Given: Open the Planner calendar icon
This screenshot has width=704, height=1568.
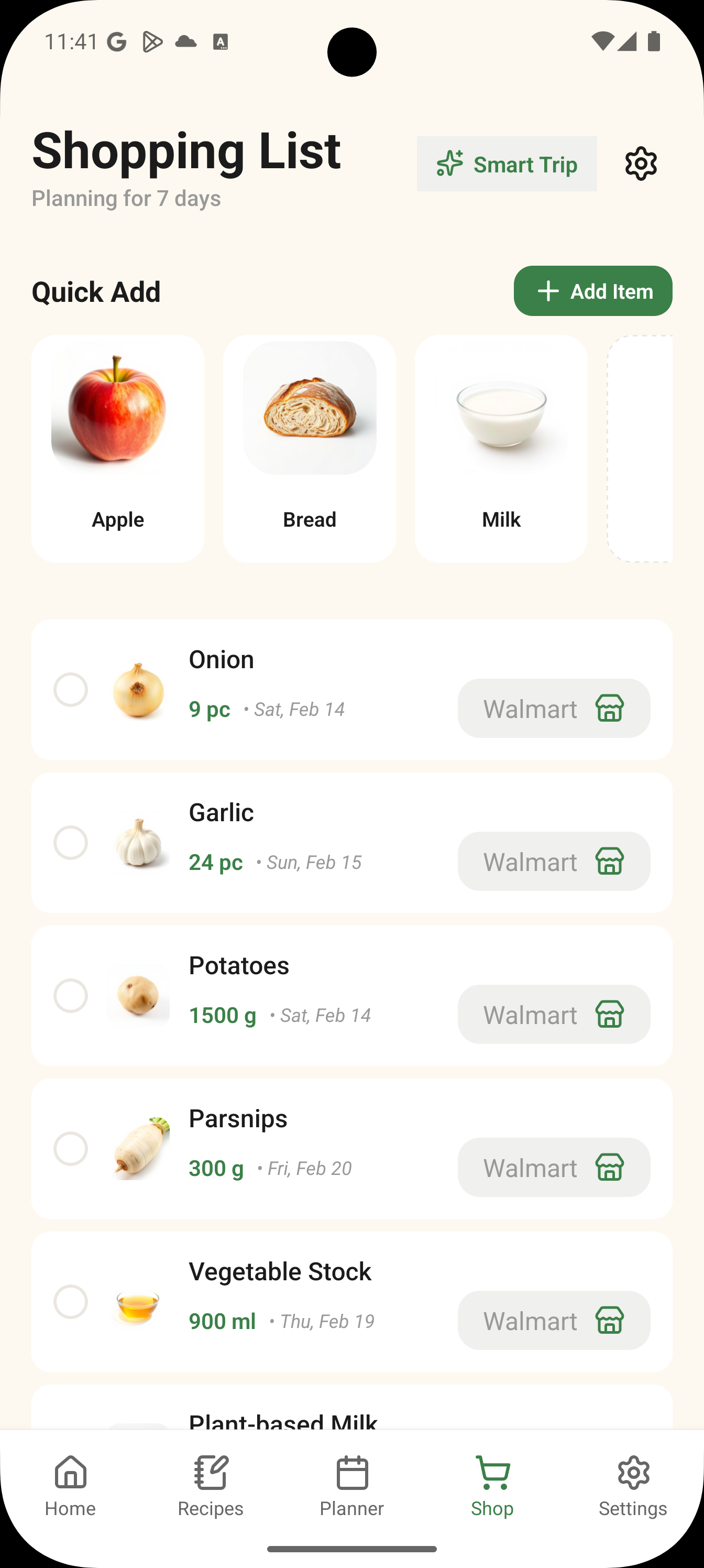Looking at the screenshot, I should (x=351, y=1474).
